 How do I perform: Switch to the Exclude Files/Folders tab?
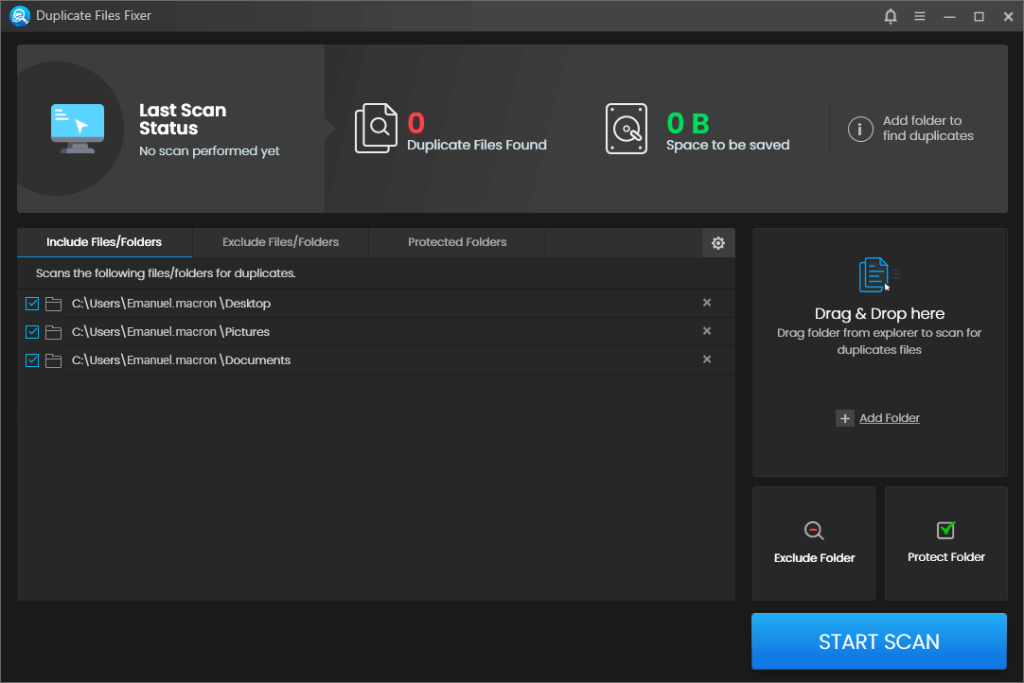[x=281, y=242]
